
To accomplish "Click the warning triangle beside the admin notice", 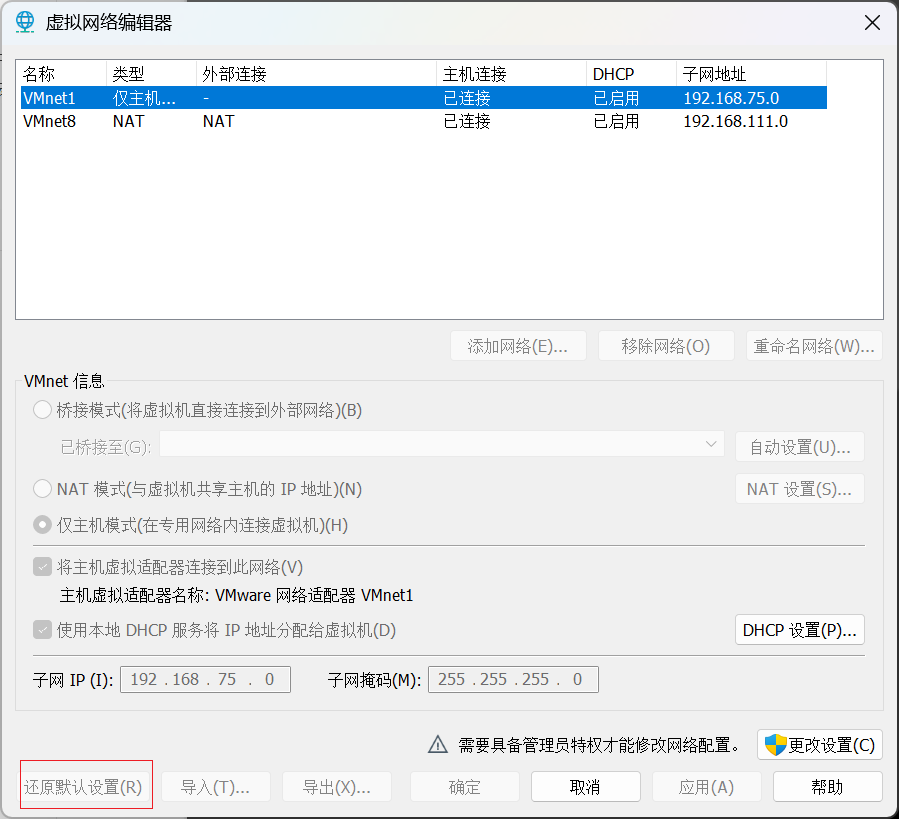I will pyautogui.click(x=437, y=744).
